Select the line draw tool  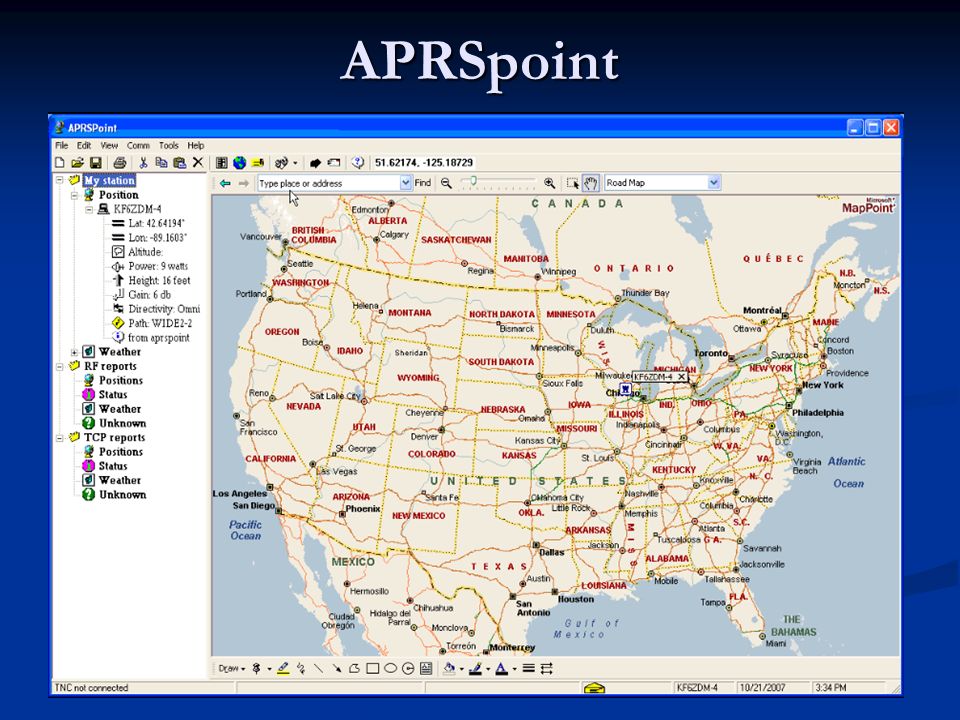318,669
